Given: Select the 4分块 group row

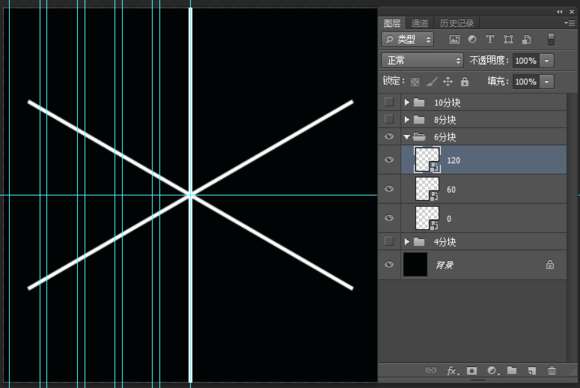Looking at the screenshot, I should tap(484, 242).
